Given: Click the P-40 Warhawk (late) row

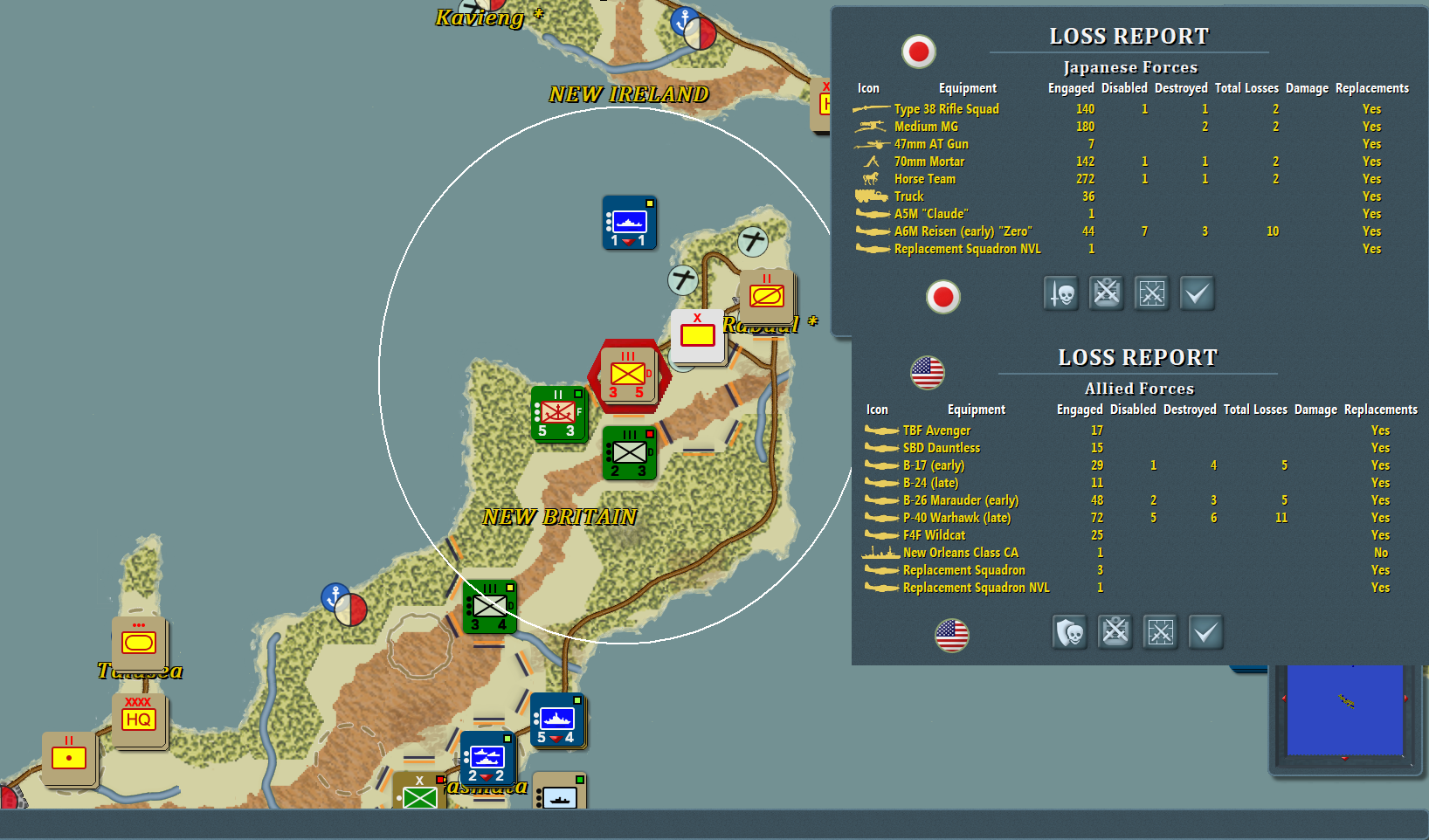Looking at the screenshot, I should click(x=1140, y=518).
